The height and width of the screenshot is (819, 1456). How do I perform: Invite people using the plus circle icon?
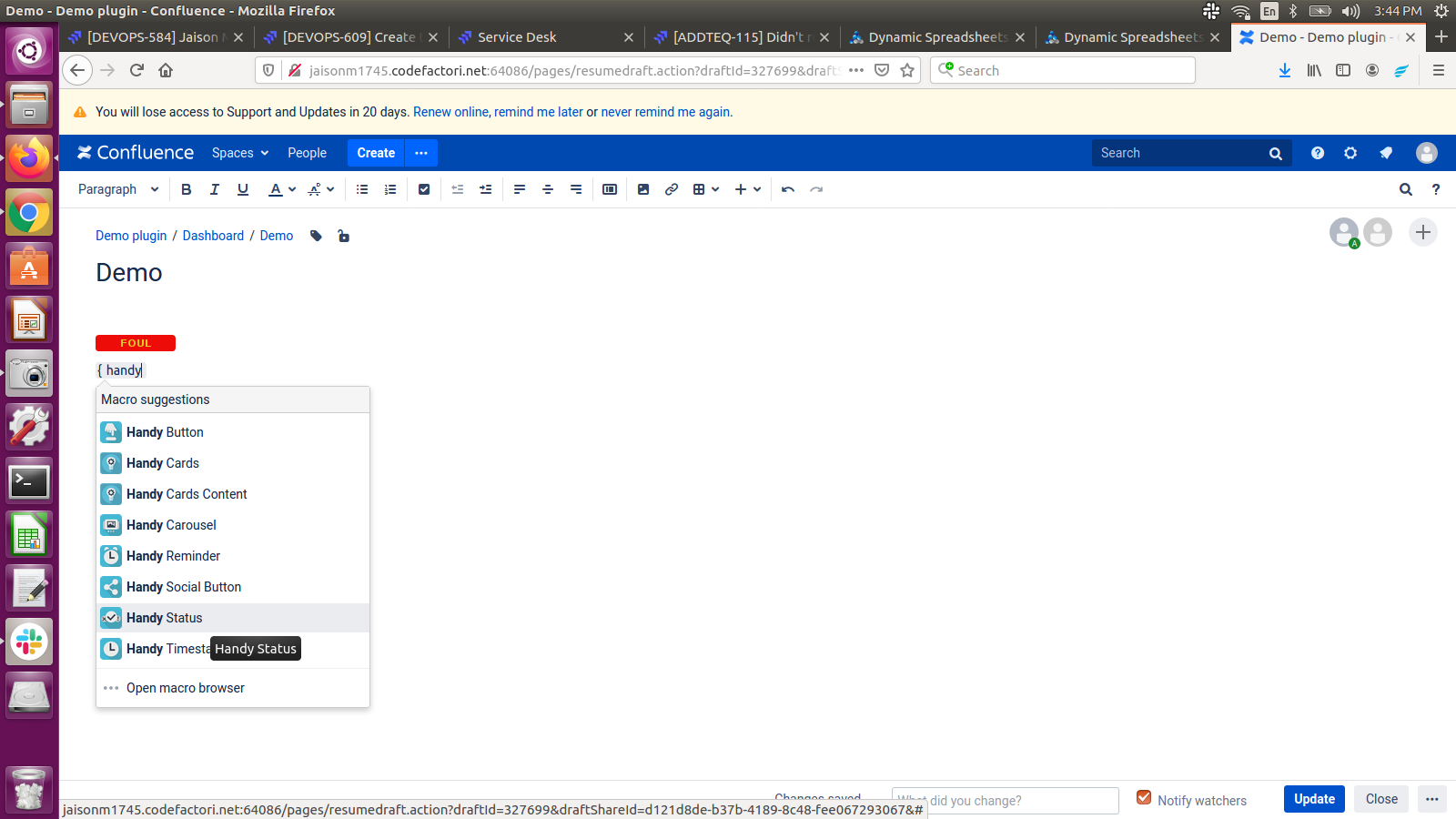[x=1423, y=232]
